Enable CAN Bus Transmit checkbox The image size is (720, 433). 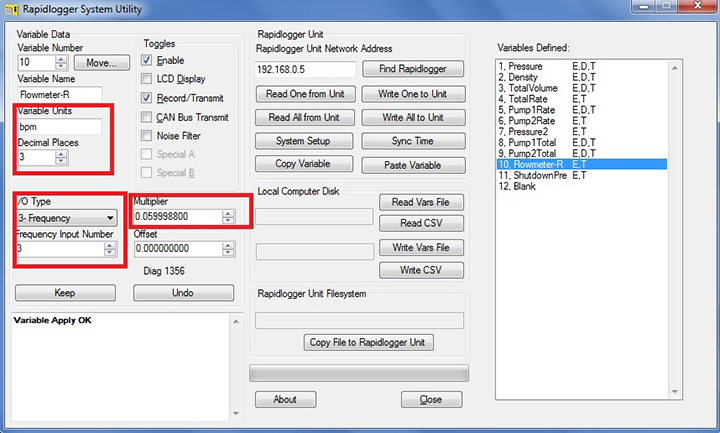(146, 117)
